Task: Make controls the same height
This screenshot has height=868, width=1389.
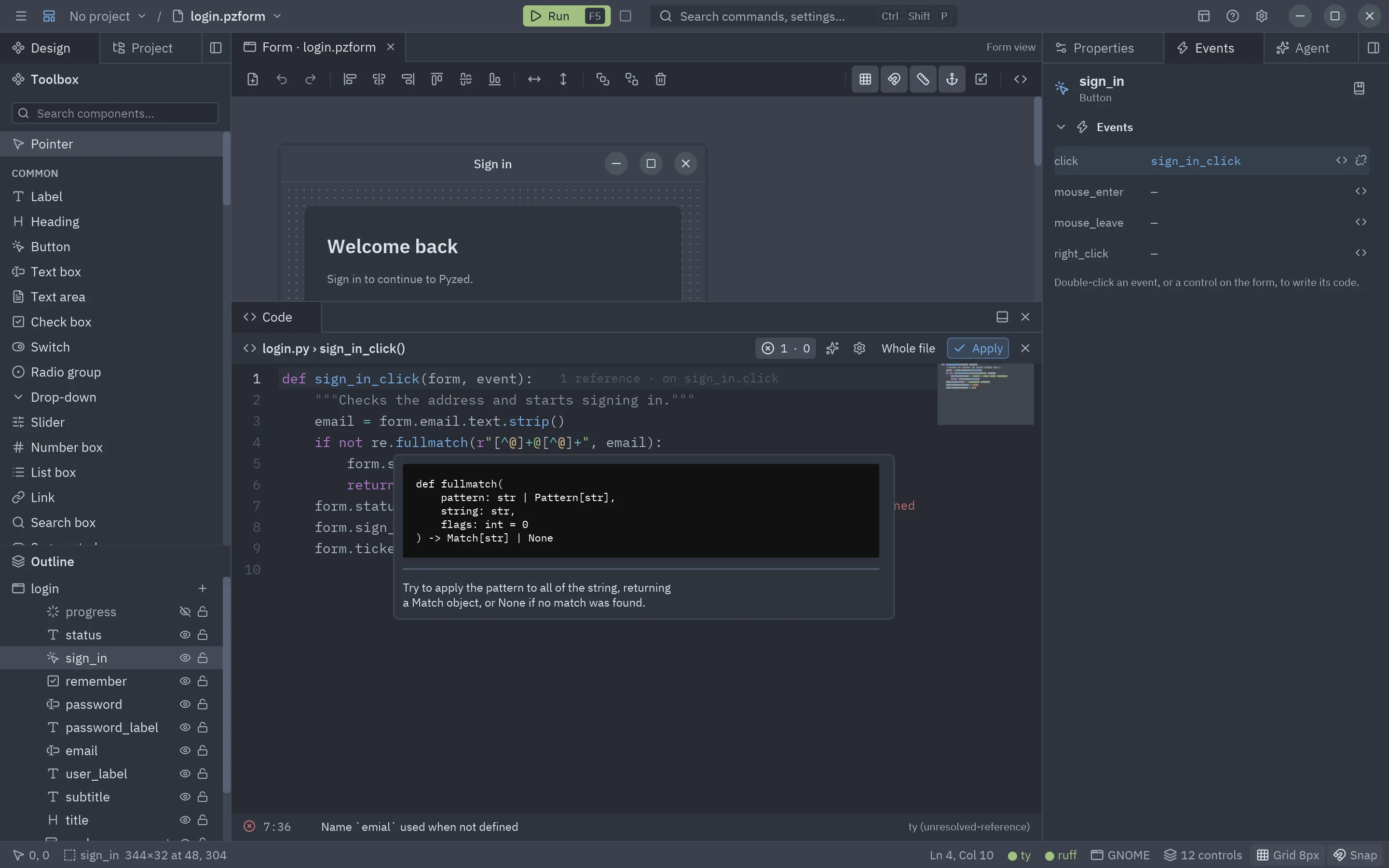Action: 563,79
